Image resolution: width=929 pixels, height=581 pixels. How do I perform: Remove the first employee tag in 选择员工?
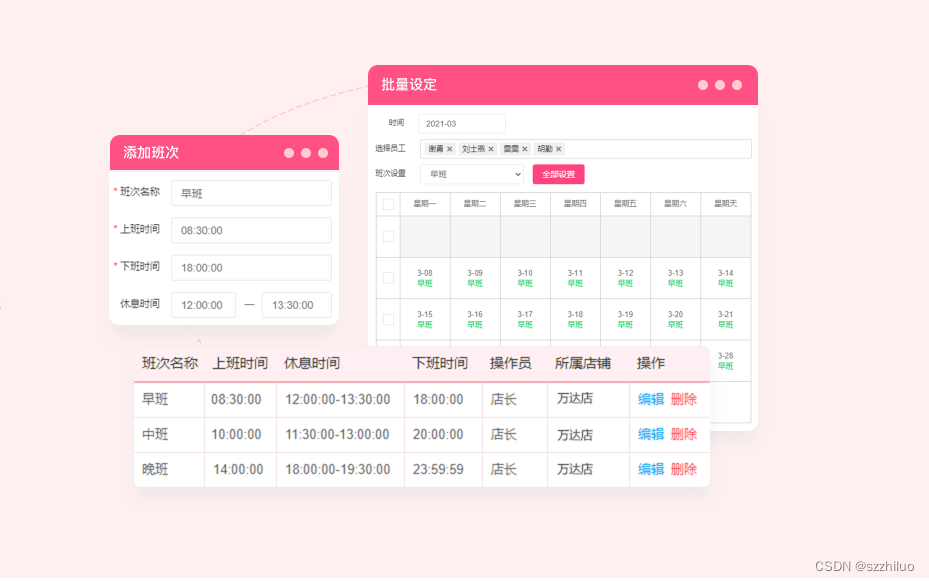coord(450,149)
